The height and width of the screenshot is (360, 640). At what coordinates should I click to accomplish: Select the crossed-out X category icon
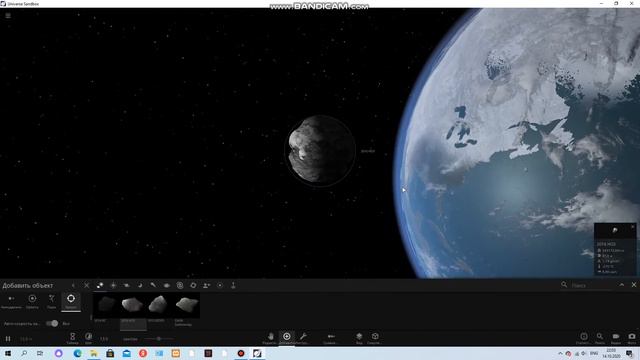tap(87, 285)
